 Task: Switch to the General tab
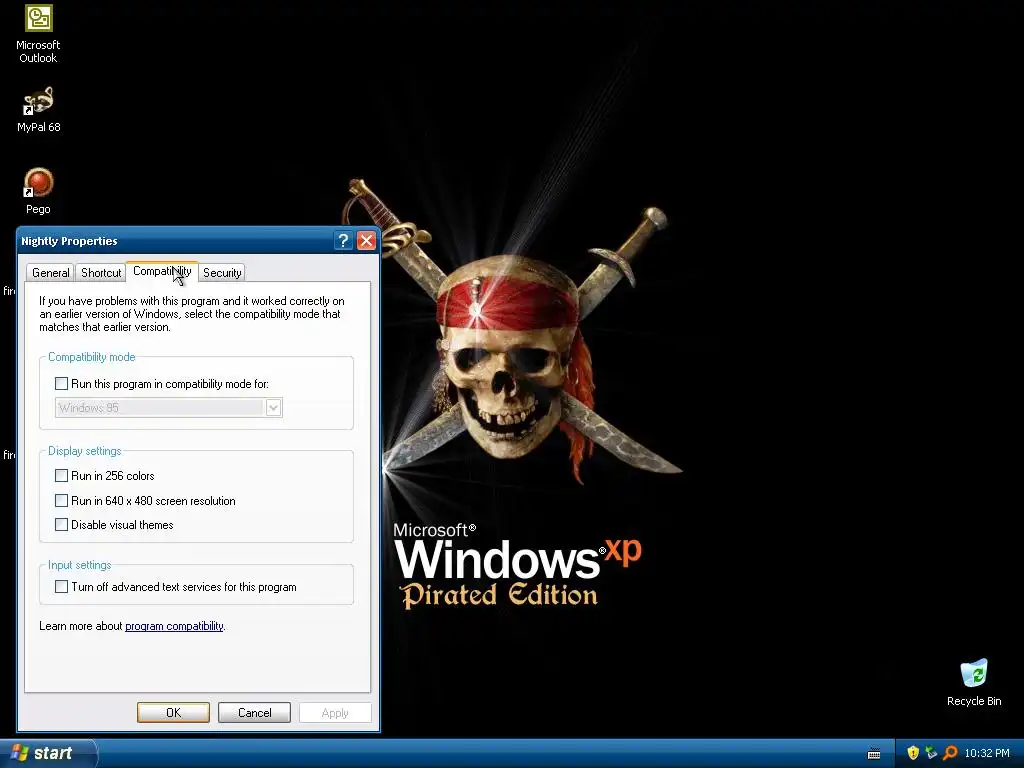(50, 273)
